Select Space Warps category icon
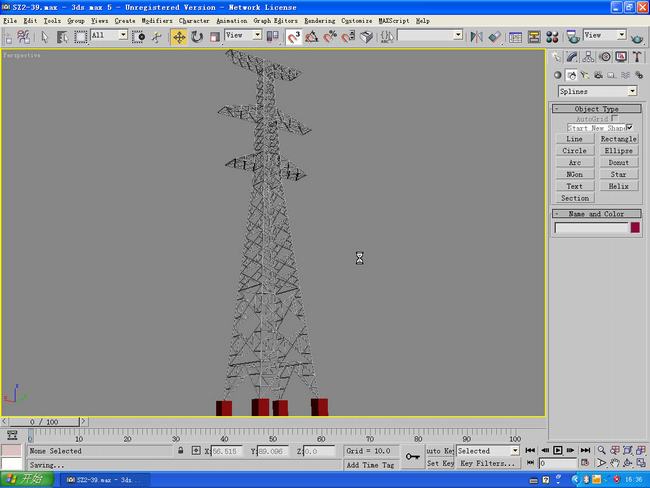Screen dimensions: 650x488 point(626,75)
